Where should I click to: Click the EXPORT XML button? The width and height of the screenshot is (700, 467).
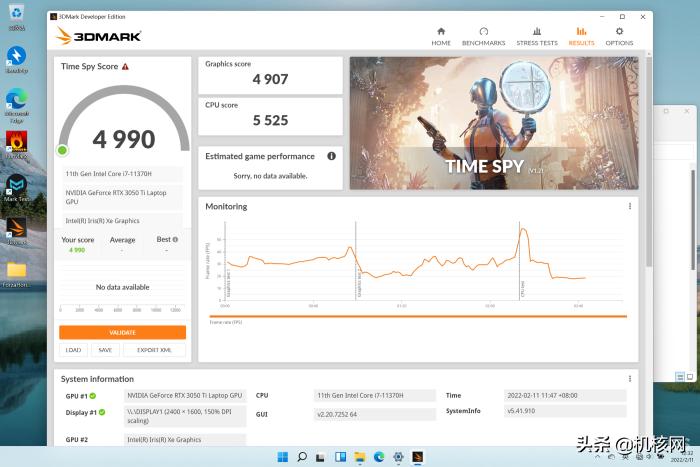click(x=154, y=350)
